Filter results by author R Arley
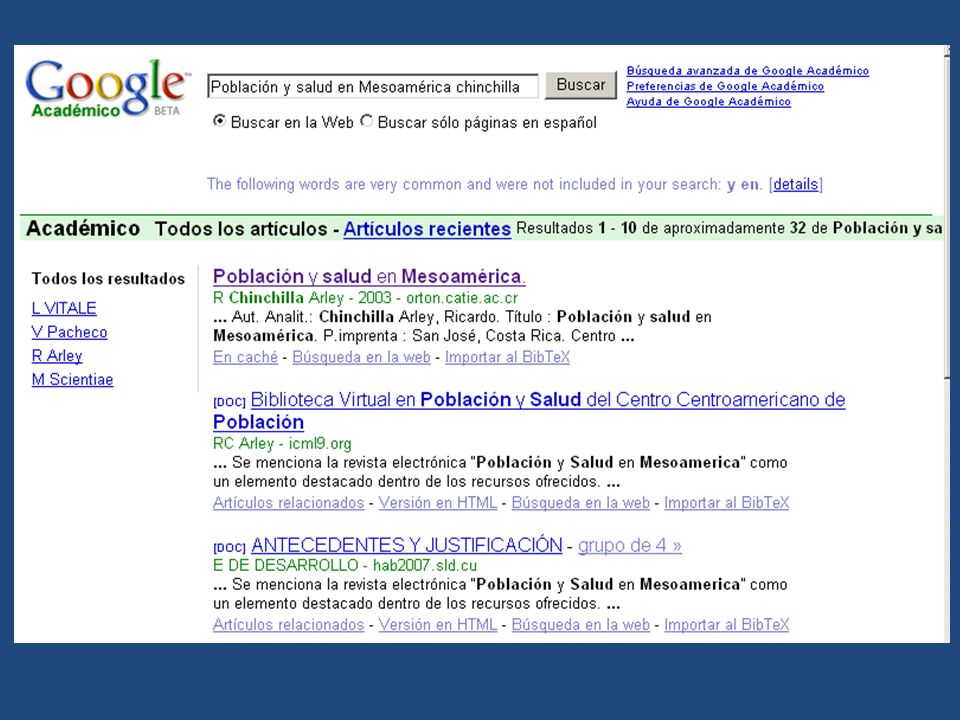 click(57, 356)
